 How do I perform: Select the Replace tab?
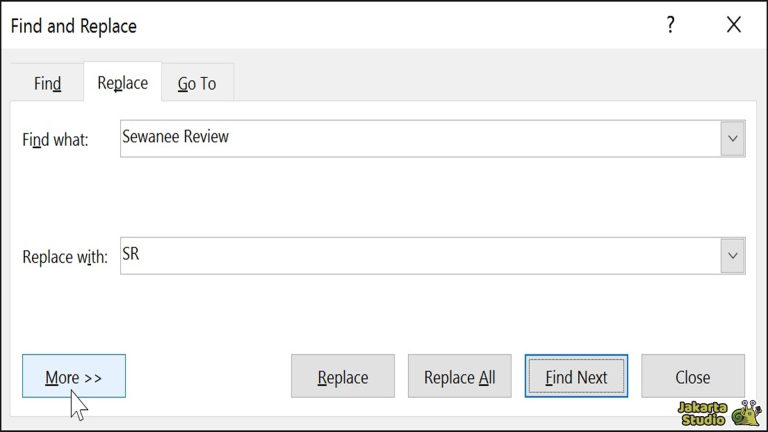tap(122, 83)
